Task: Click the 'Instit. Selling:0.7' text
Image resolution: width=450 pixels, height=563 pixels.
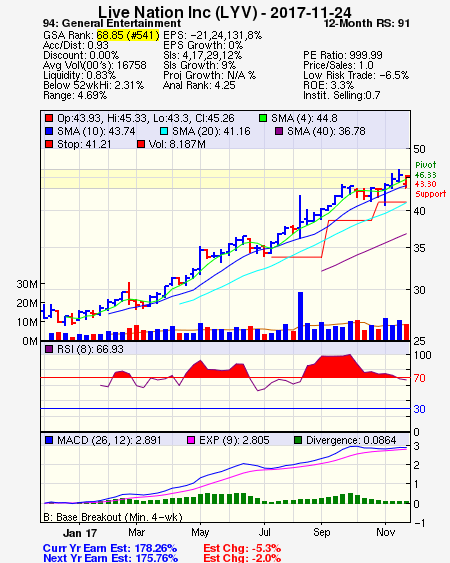Action: click(x=342, y=96)
